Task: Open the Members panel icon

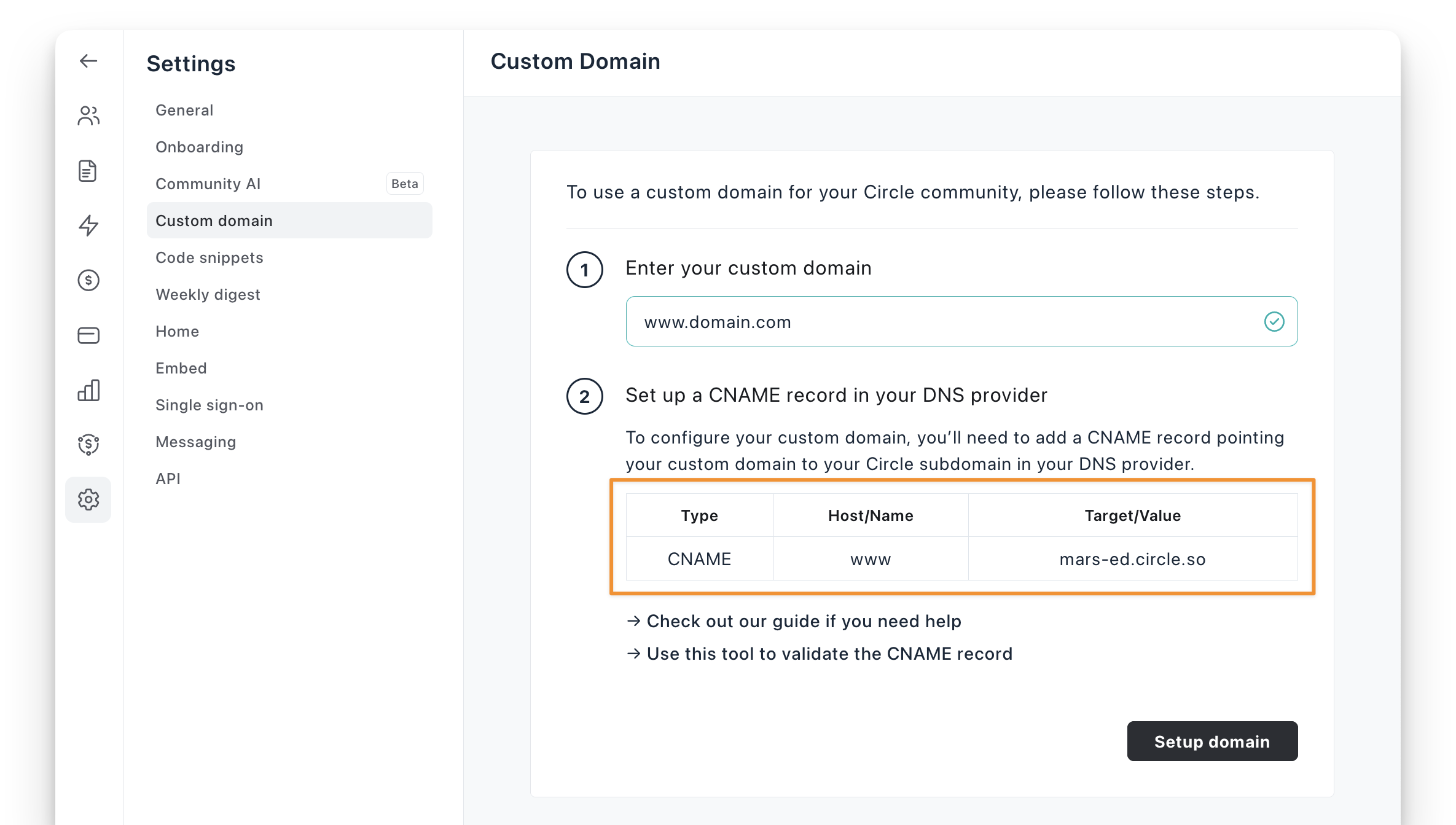Action: click(x=88, y=115)
